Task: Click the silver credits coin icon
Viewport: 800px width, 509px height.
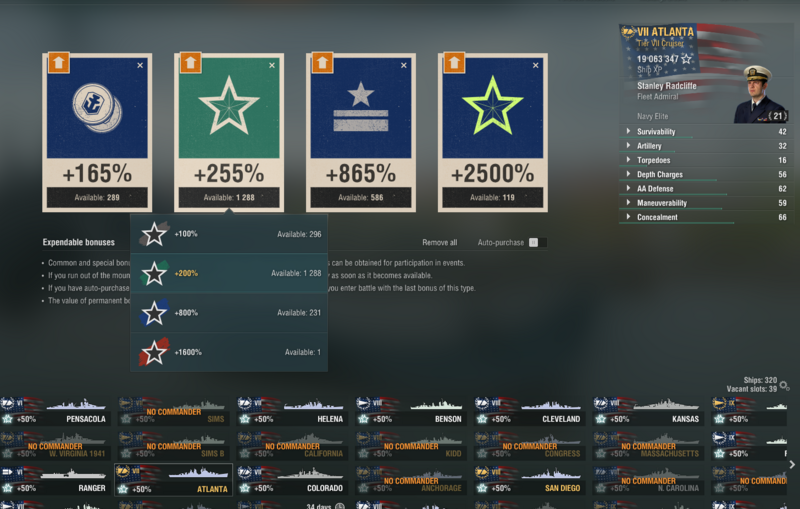Action: (x=97, y=108)
